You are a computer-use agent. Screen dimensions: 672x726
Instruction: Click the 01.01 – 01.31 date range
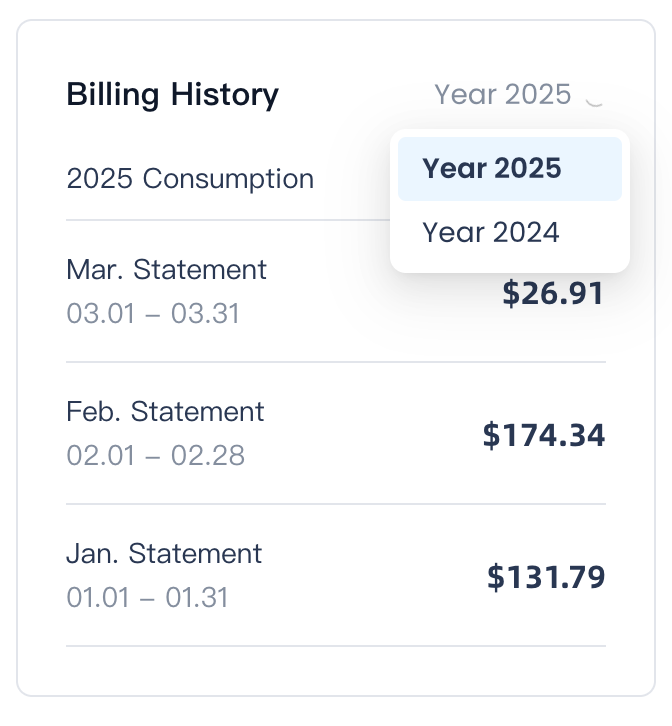point(147,598)
